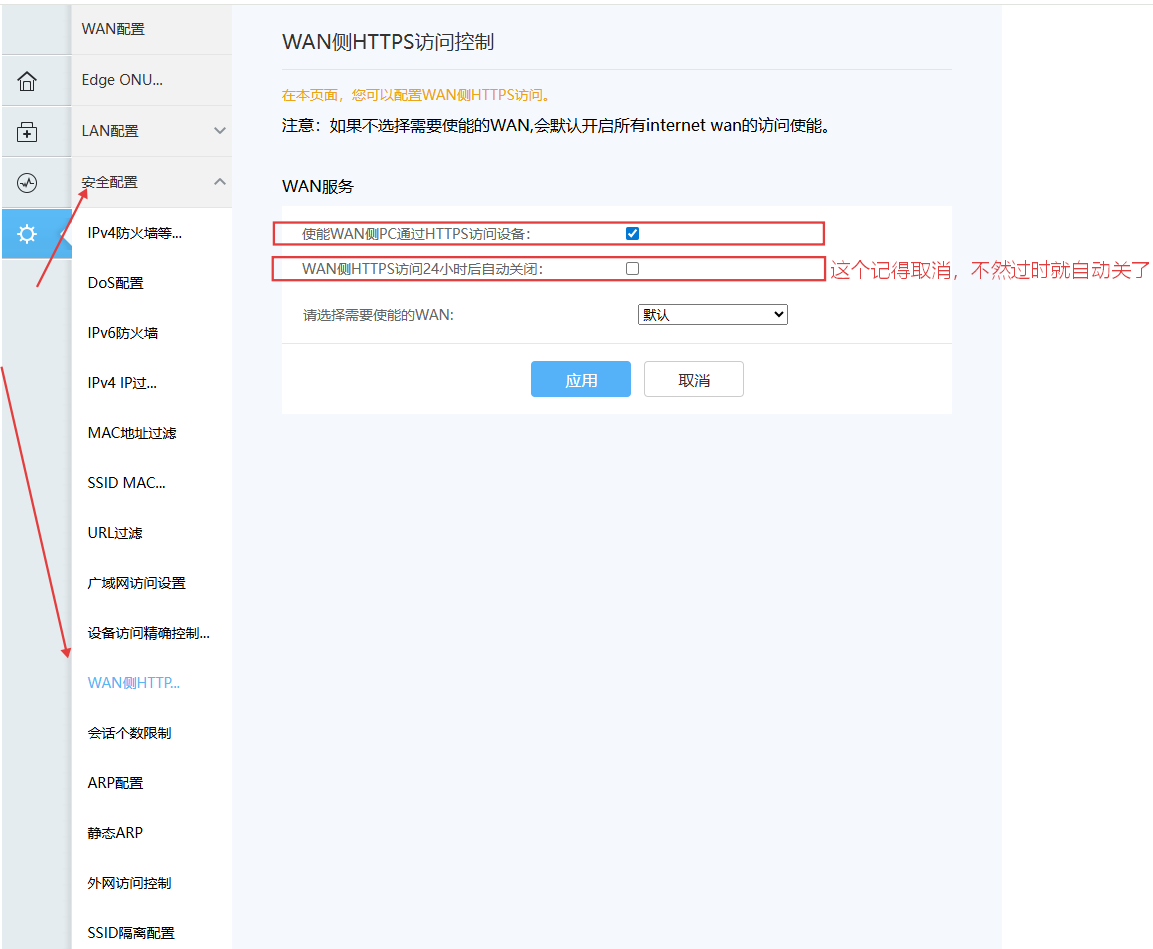Open IPv6防火墙 settings
Image resolution: width=1153 pixels, height=949 pixels.
point(123,333)
